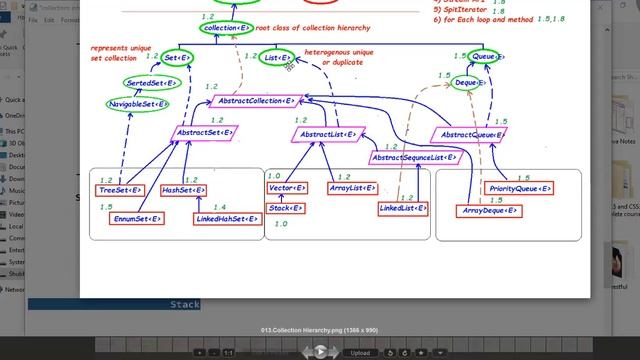
Task: Click the AbstractSet<E> box
Action: (204, 133)
